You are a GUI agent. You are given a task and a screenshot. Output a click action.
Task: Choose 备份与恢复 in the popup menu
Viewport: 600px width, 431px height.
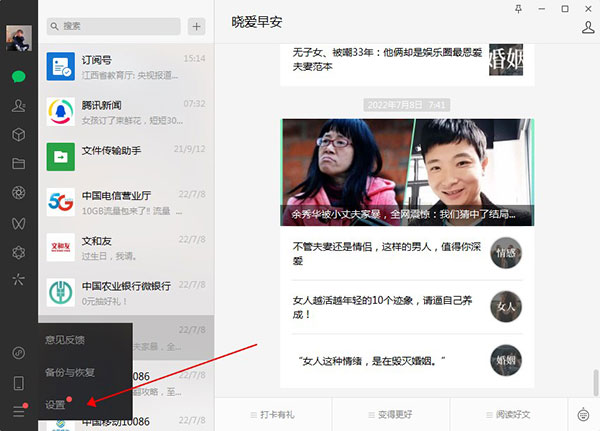[70, 372]
